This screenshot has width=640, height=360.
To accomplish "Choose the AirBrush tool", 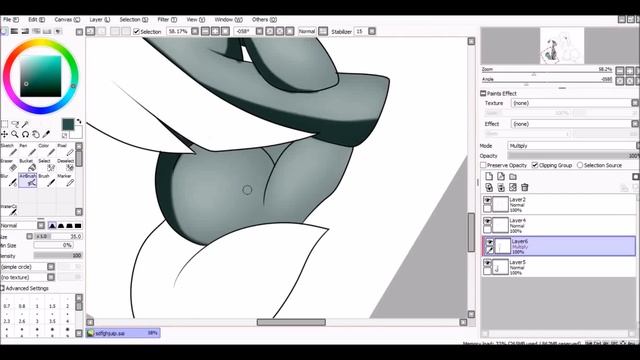I will pyautogui.click(x=28, y=180).
